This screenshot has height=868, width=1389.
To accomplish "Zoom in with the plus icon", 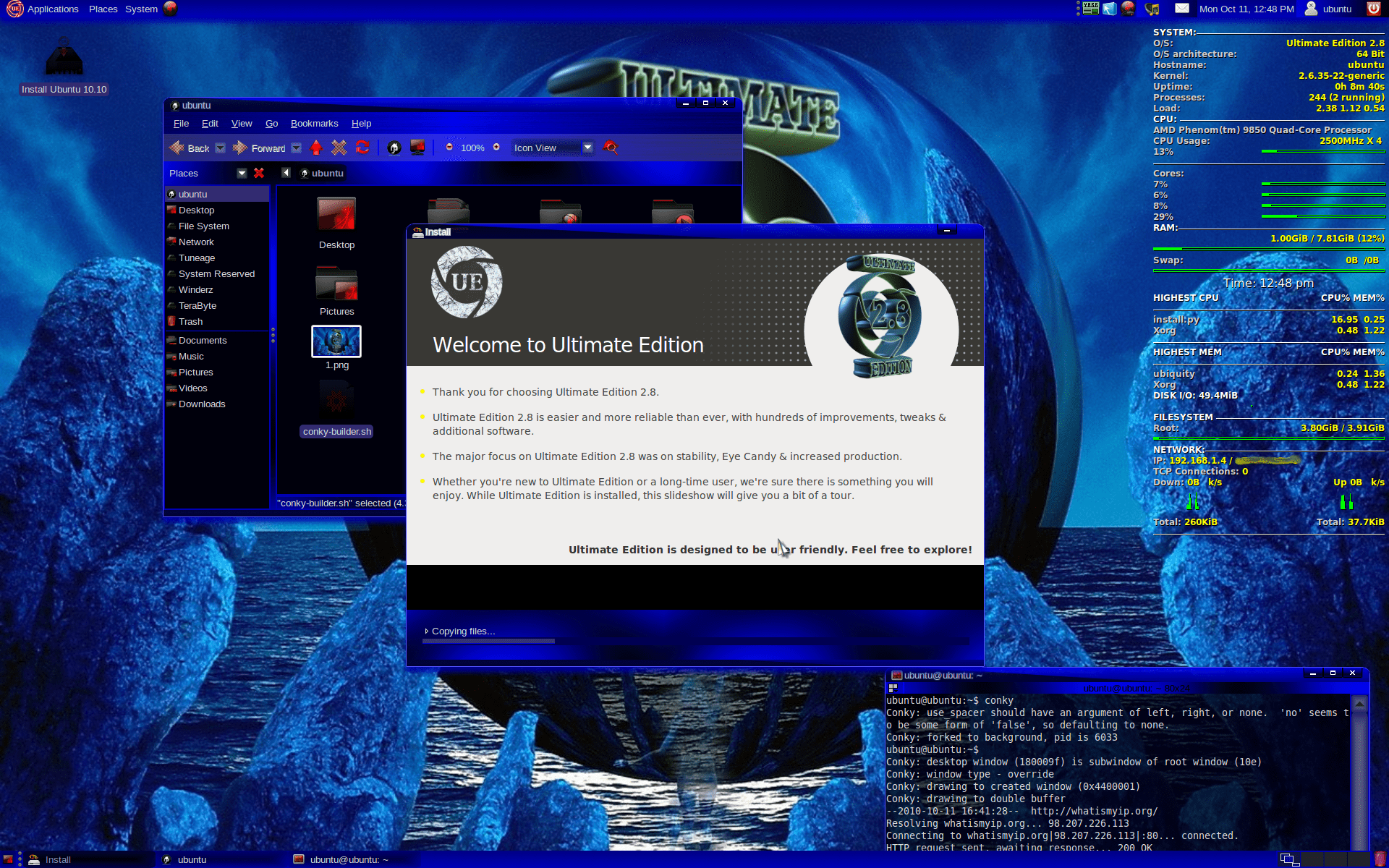I will tap(496, 147).
